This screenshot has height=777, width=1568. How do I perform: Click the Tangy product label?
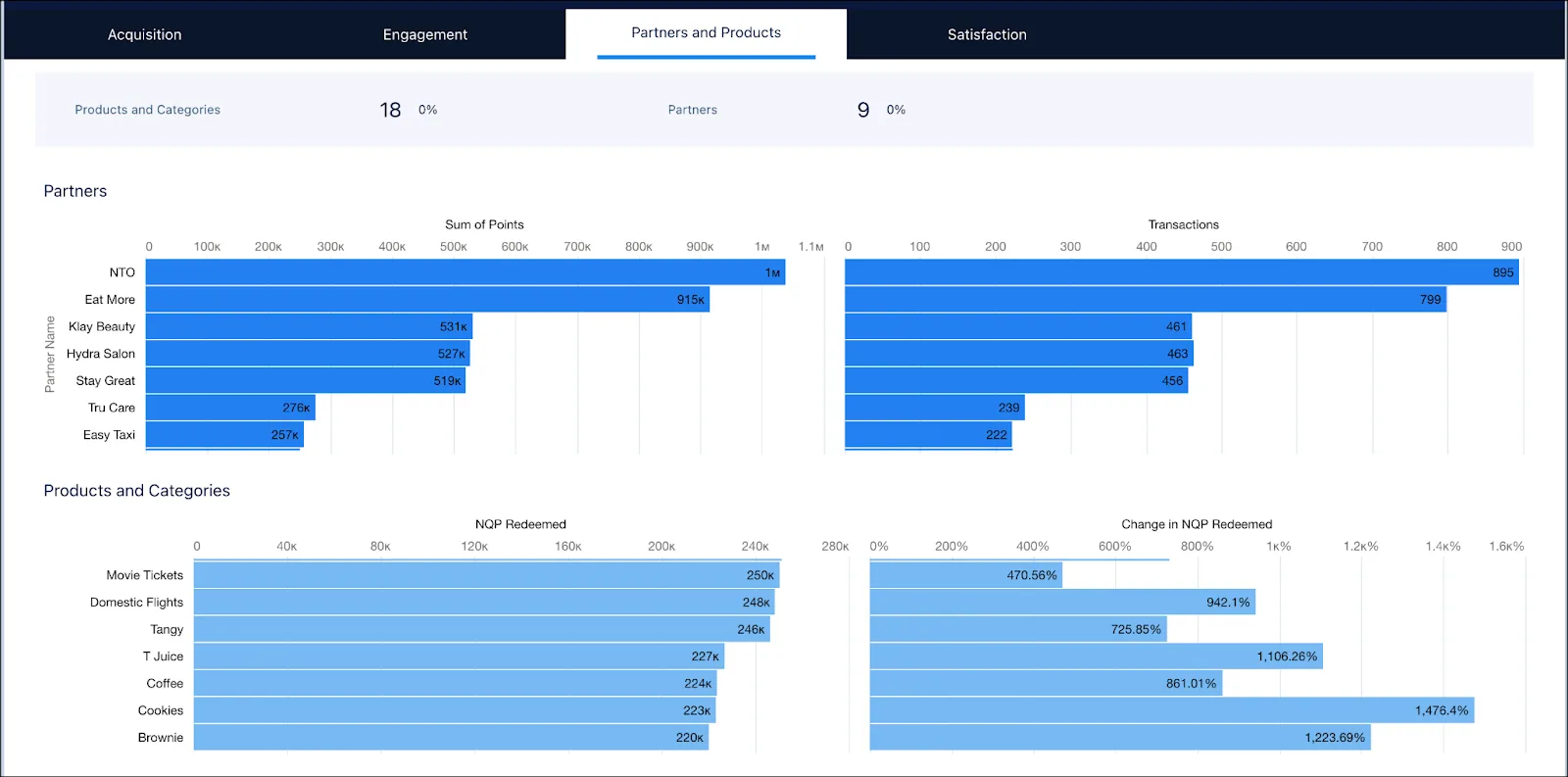167,629
